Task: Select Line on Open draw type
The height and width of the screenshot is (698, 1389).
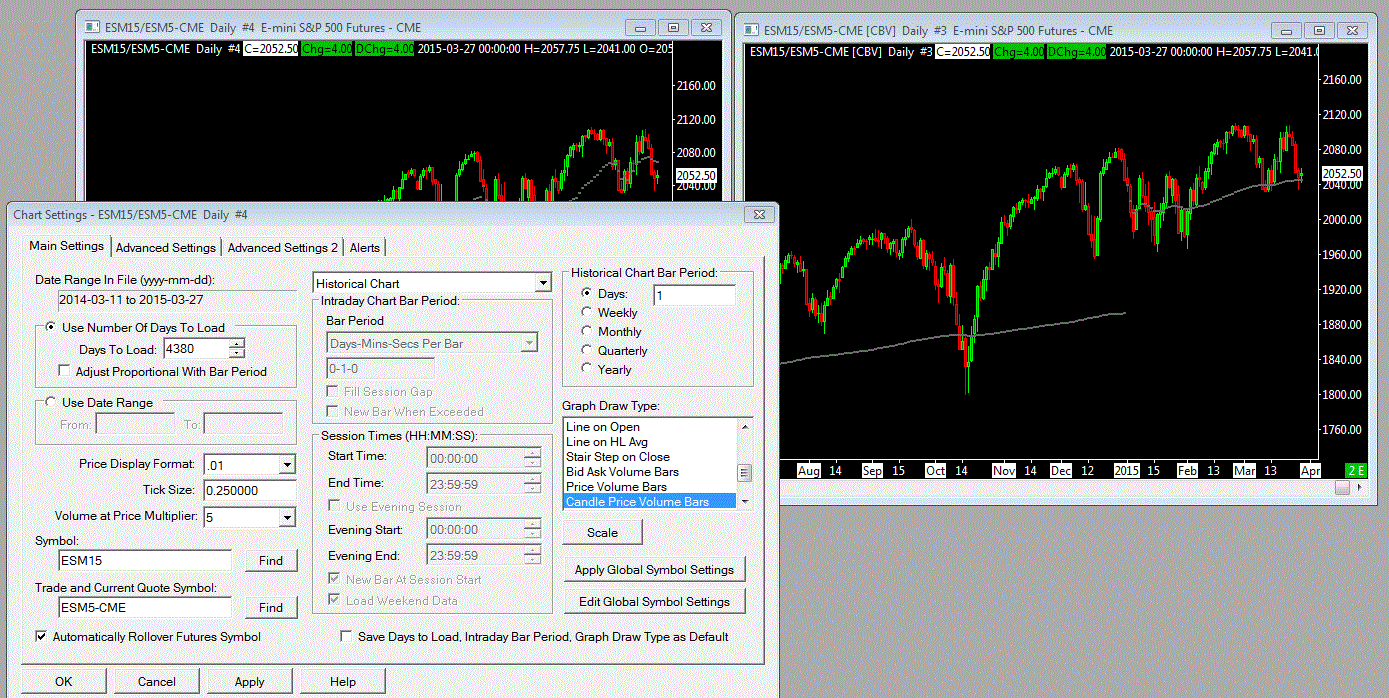Action: [650, 427]
